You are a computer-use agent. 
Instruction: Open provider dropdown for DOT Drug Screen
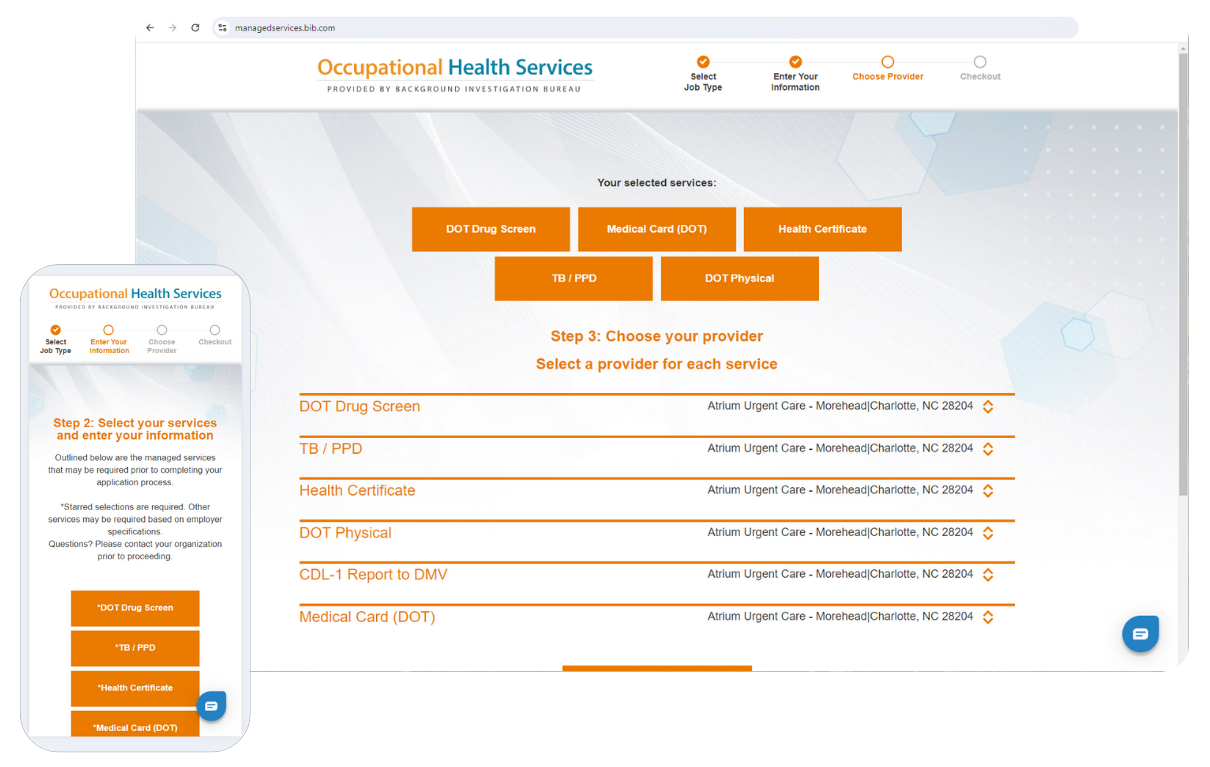[987, 407]
